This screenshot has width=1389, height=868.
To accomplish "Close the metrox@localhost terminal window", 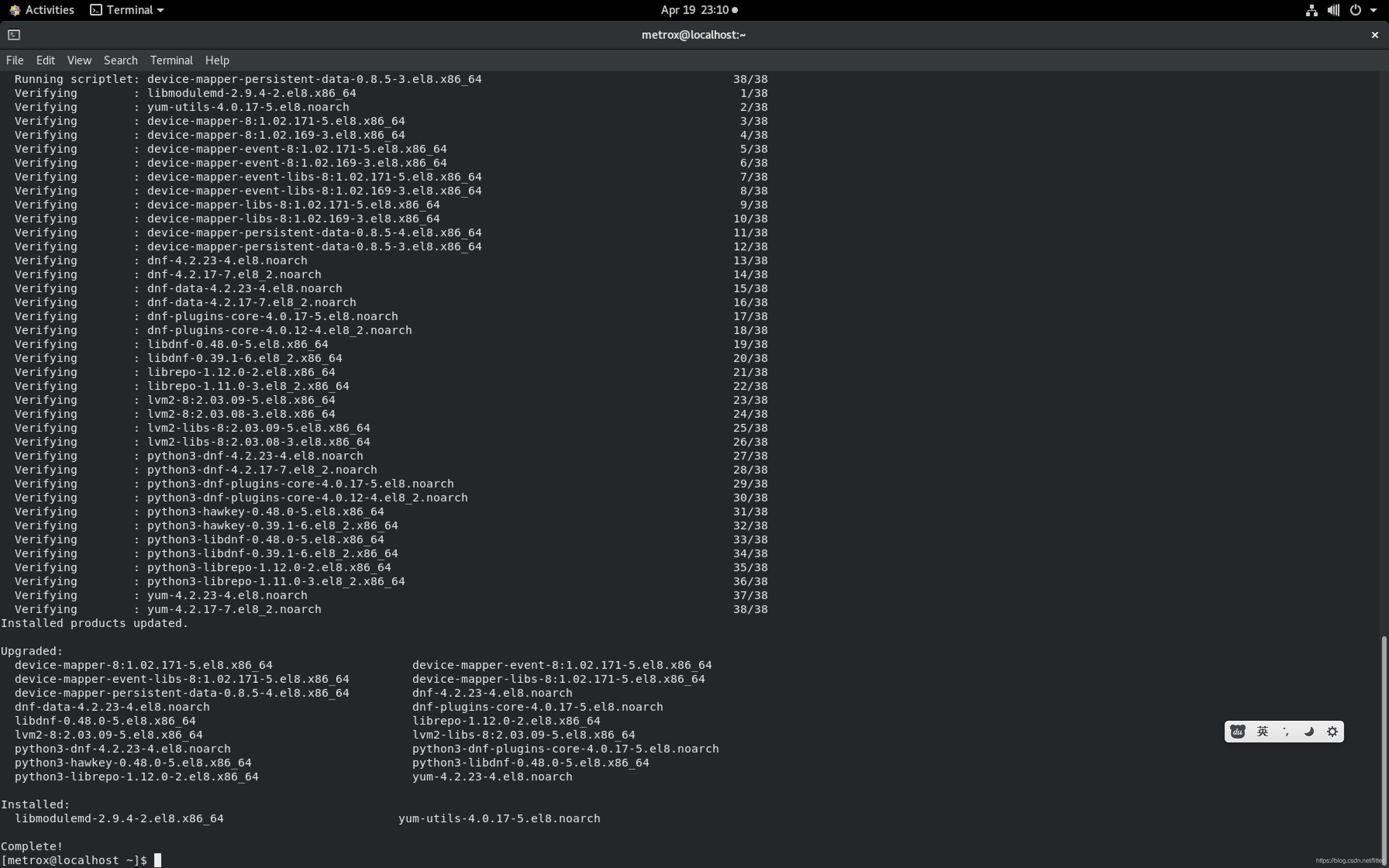I will pos(1375,35).
